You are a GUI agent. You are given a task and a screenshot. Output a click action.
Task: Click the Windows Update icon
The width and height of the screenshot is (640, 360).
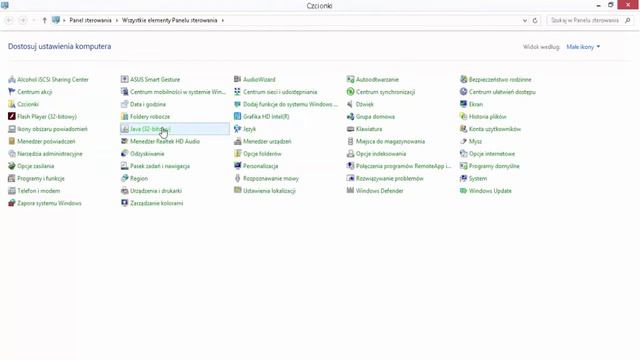[x=463, y=191]
